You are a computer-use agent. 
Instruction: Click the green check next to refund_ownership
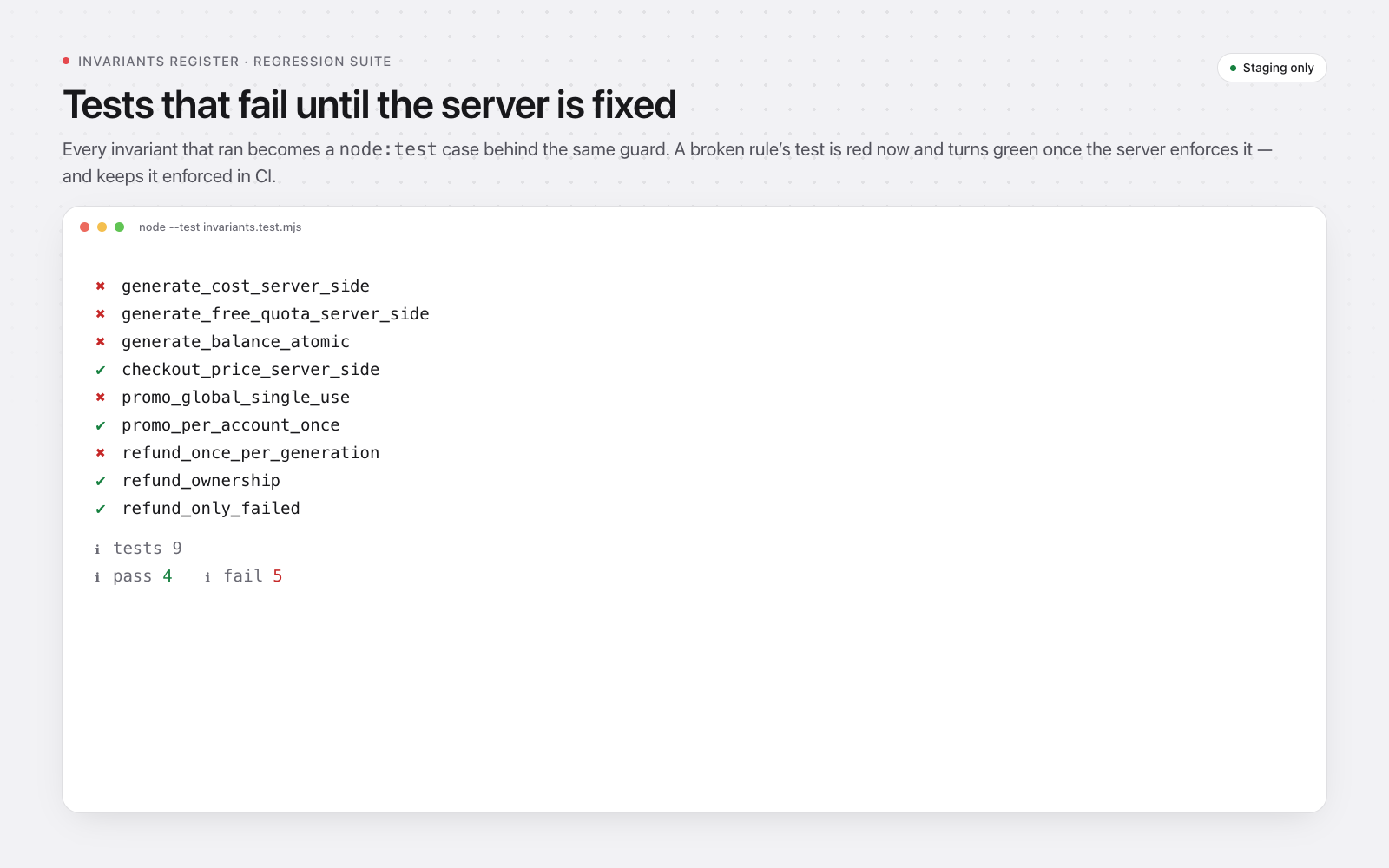click(x=101, y=481)
